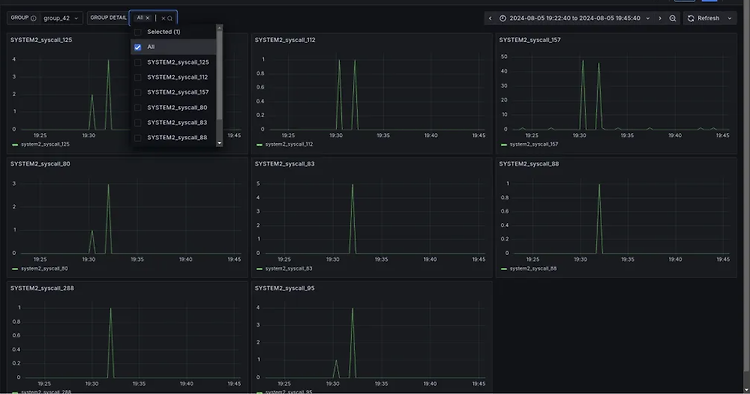The width and height of the screenshot is (750, 394).
Task: Click the clock icon in time picker
Action: pos(503,18)
